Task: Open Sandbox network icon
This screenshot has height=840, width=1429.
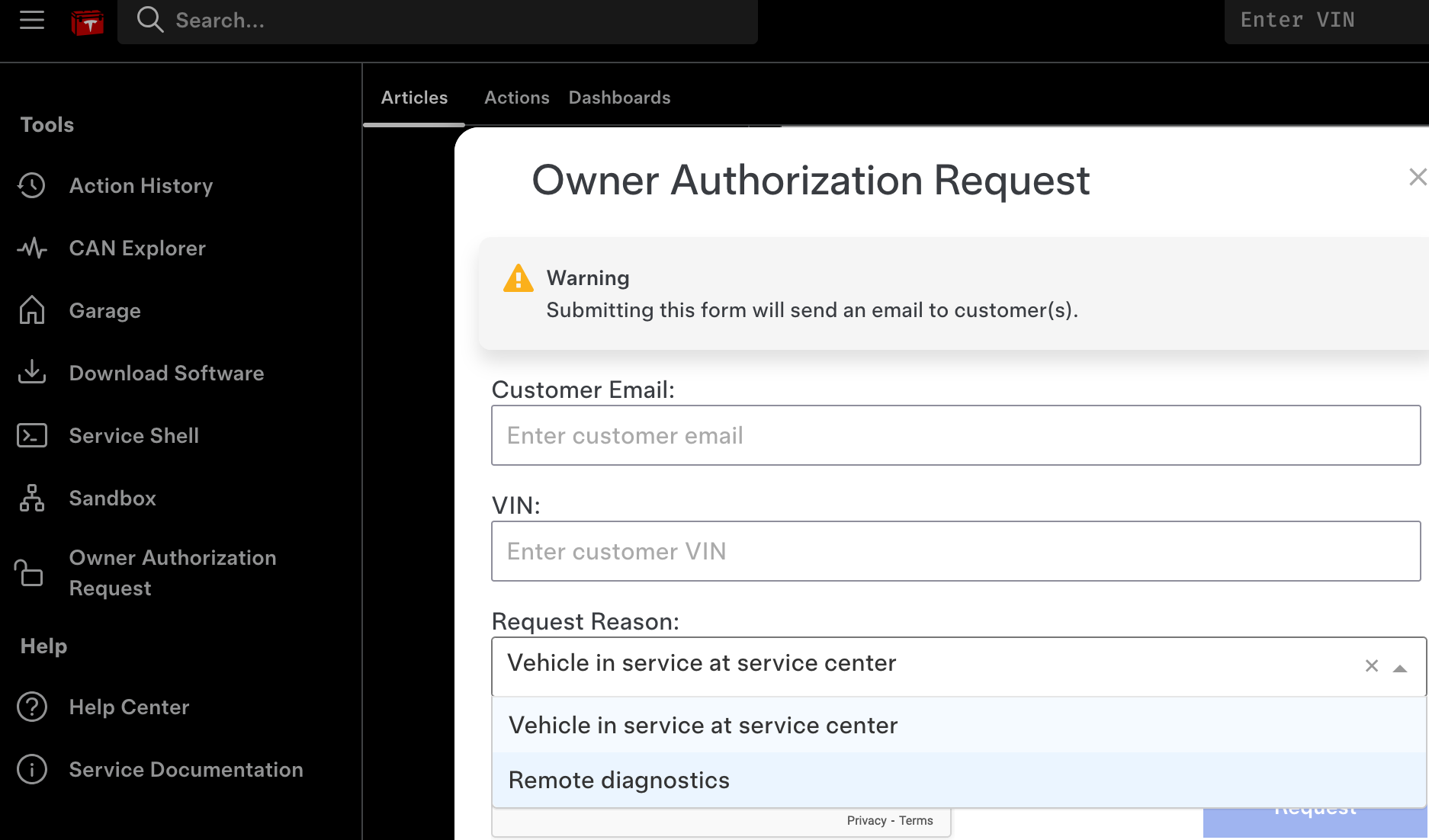Action: (32, 499)
